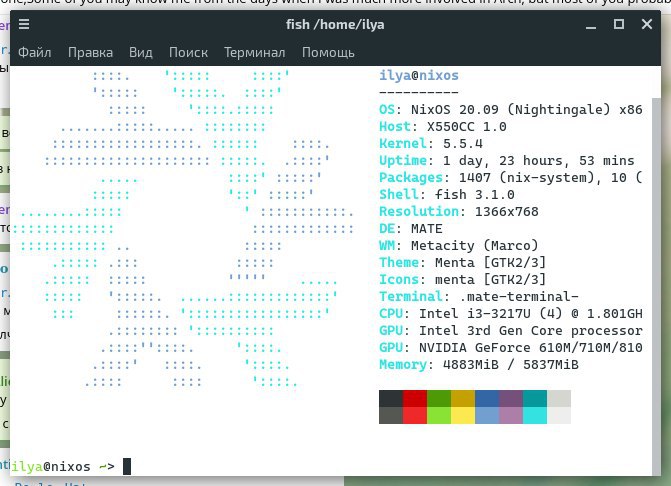Click the CPU line 'Intel i3-3217U'
The width and height of the screenshot is (671, 486).
475,314
